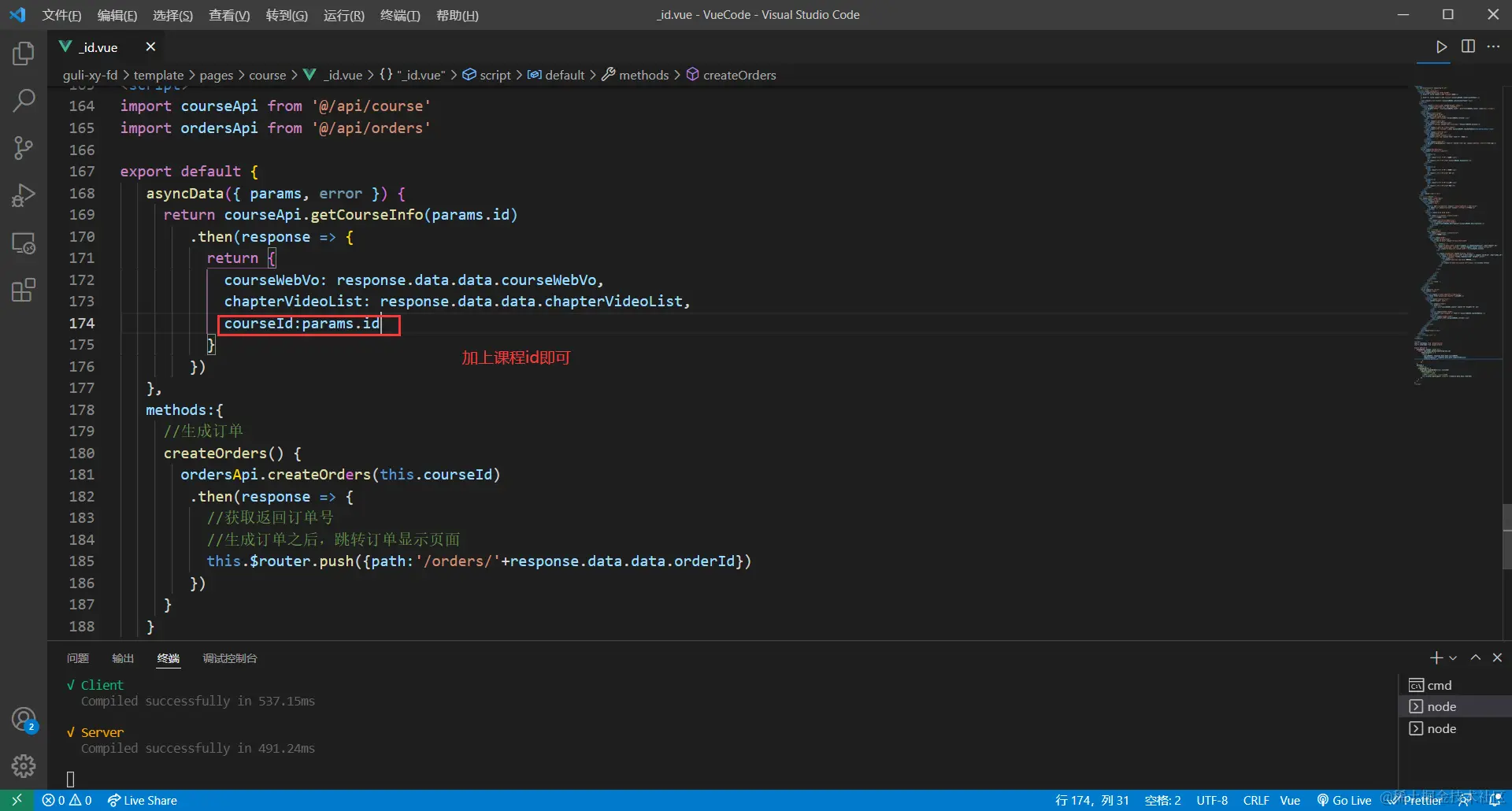This screenshot has width=1512, height=811.
Task: Open the Manage settings gear
Action: (24, 765)
